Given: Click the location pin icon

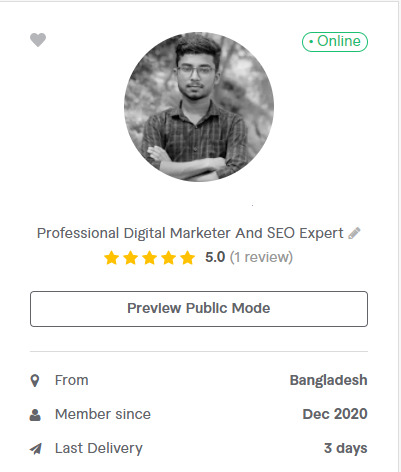Looking at the screenshot, I should point(35,380).
